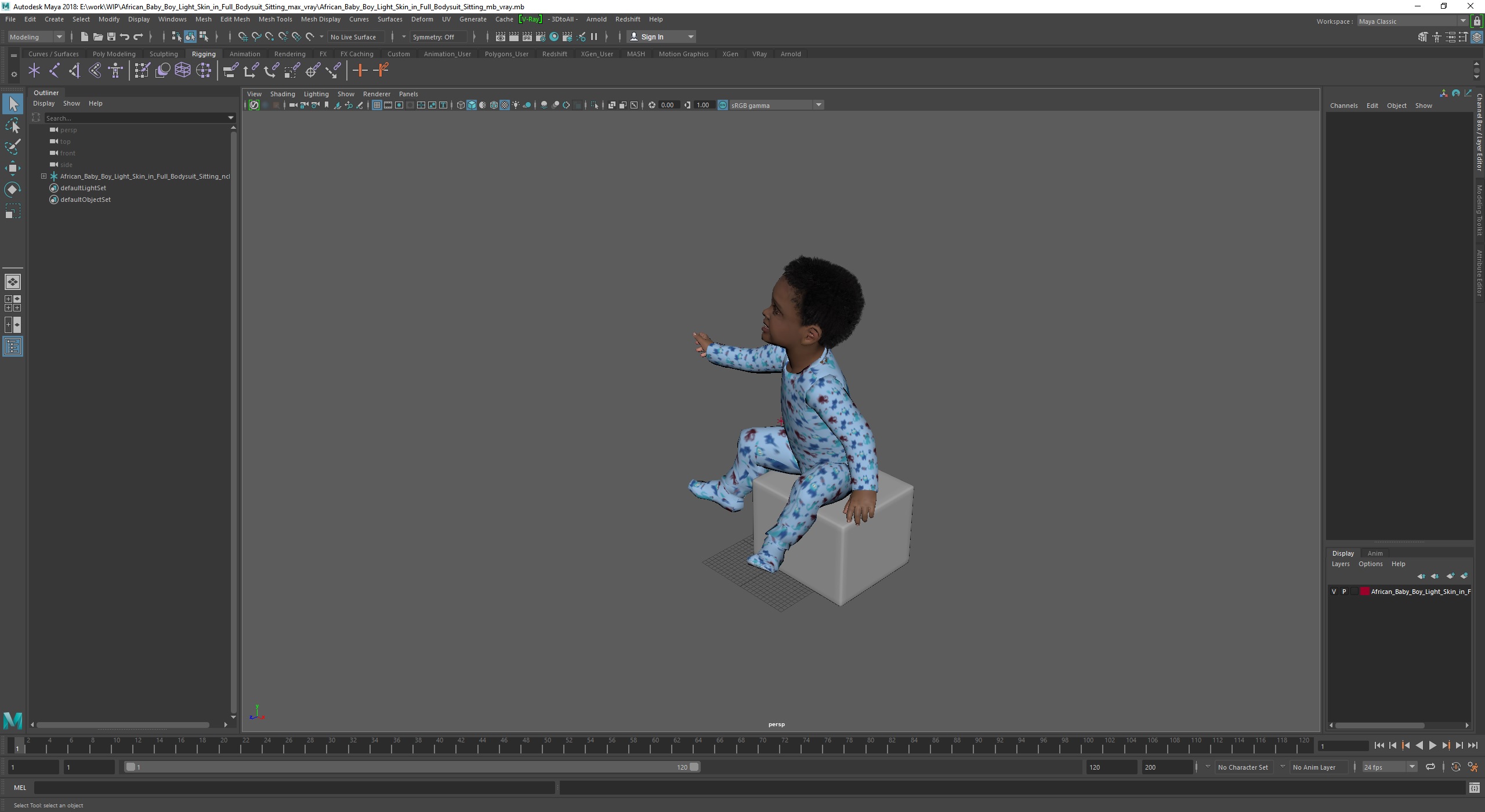Click the Create Locator shelf icon
This screenshot has height=812, width=1485.
coord(34,71)
